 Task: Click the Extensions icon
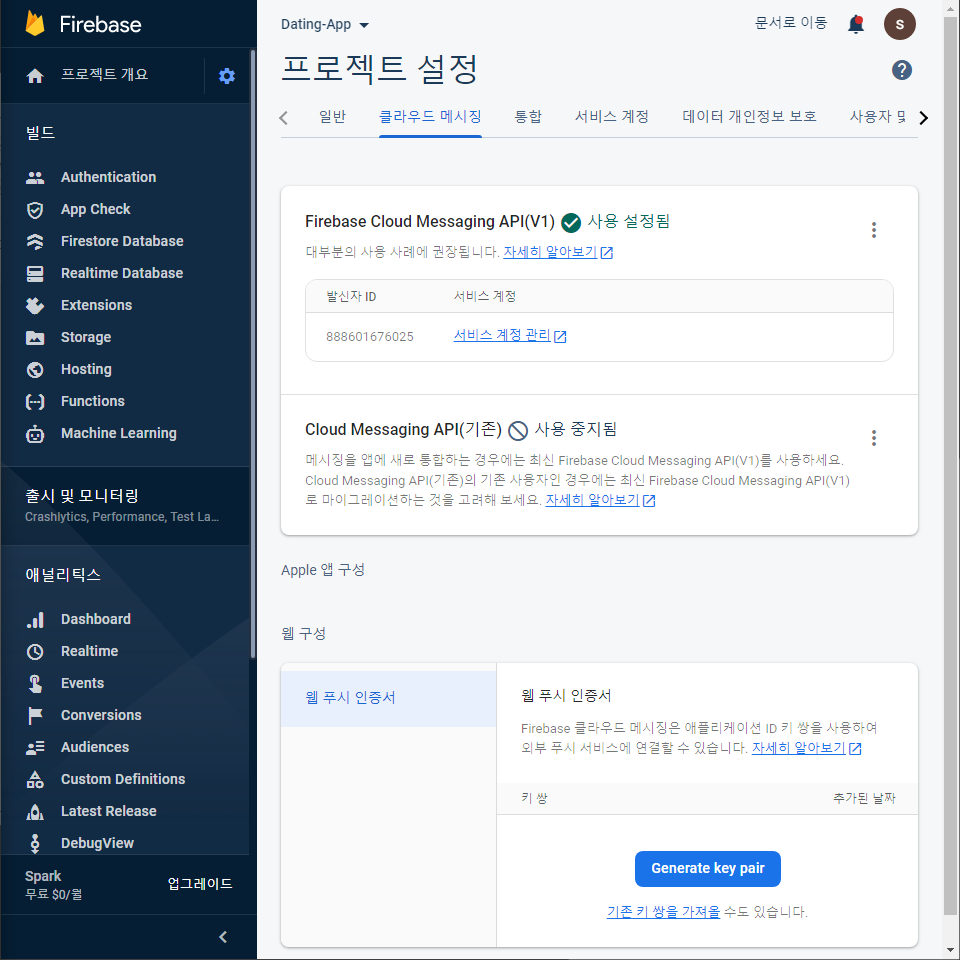coord(35,306)
